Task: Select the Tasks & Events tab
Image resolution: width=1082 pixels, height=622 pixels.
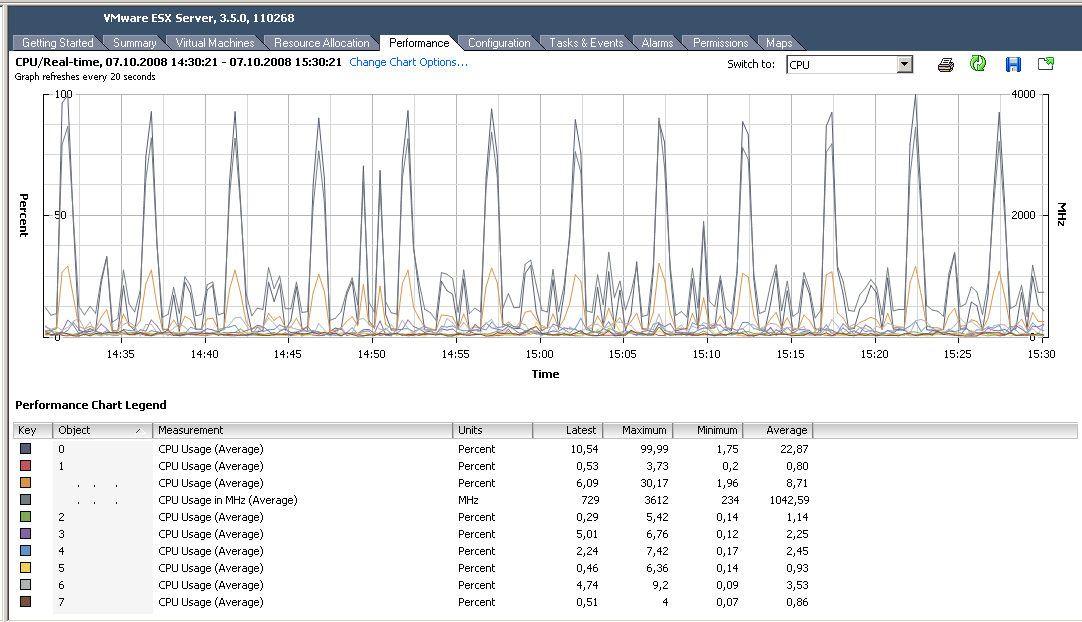Action: [586, 43]
